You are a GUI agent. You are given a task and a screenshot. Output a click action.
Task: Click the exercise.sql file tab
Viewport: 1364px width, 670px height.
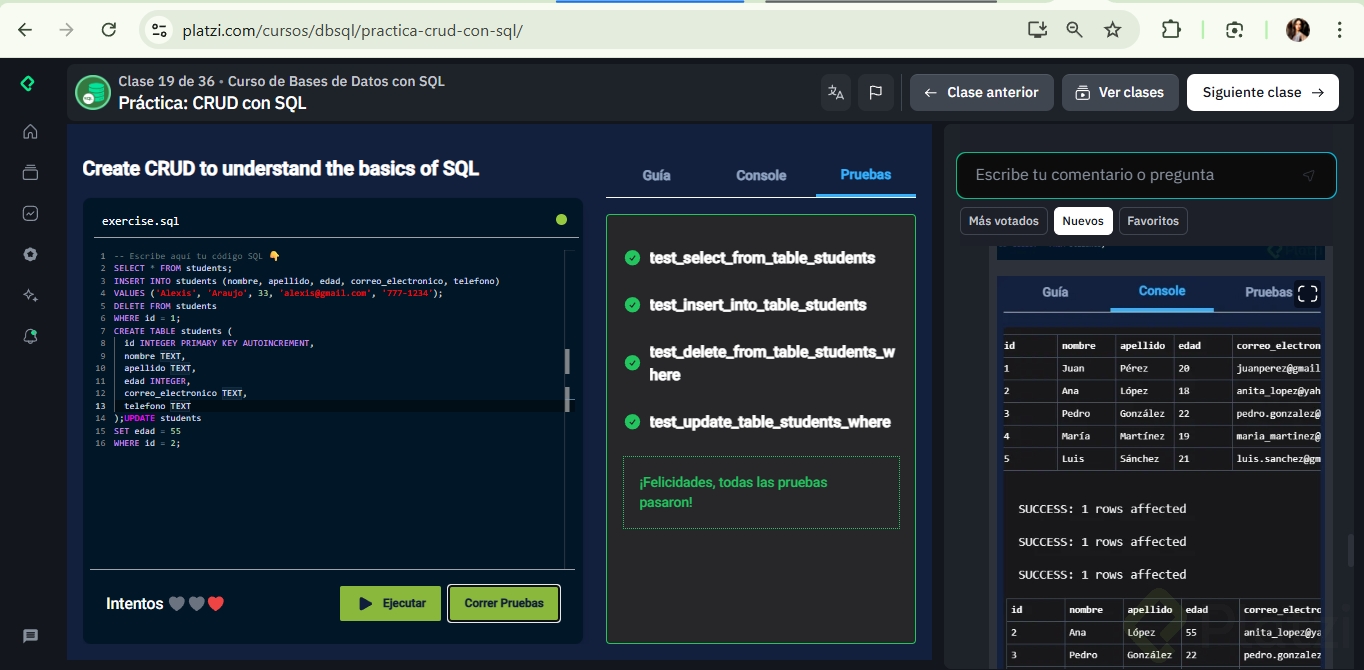(x=141, y=221)
